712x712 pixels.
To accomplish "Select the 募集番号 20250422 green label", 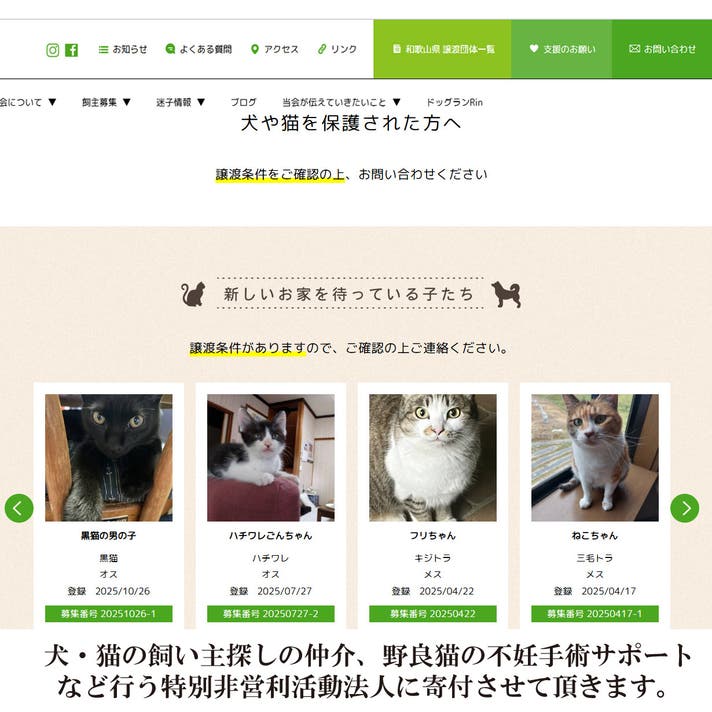I will click(433, 614).
